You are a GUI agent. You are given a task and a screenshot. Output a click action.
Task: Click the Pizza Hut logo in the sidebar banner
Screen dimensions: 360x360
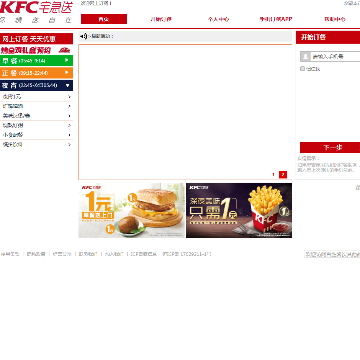tap(64, 50)
